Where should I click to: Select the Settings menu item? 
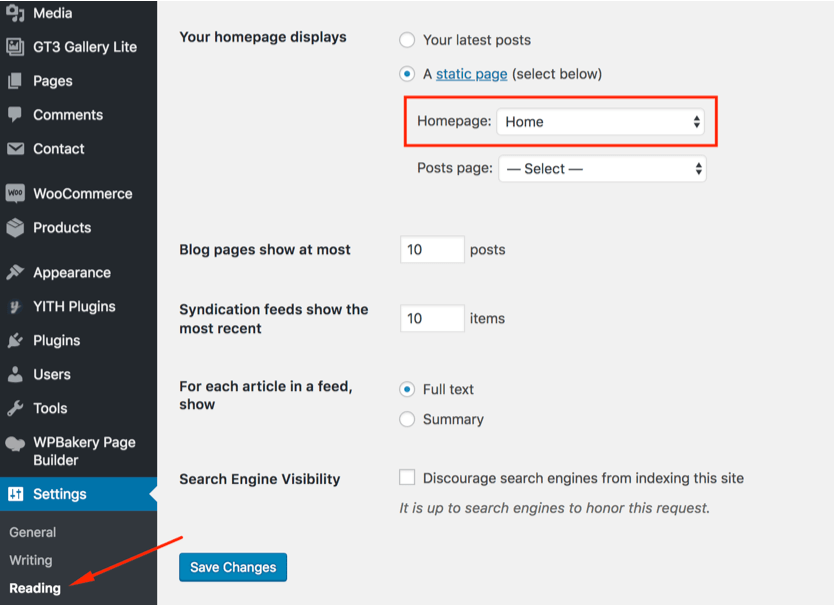tap(78, 494)
